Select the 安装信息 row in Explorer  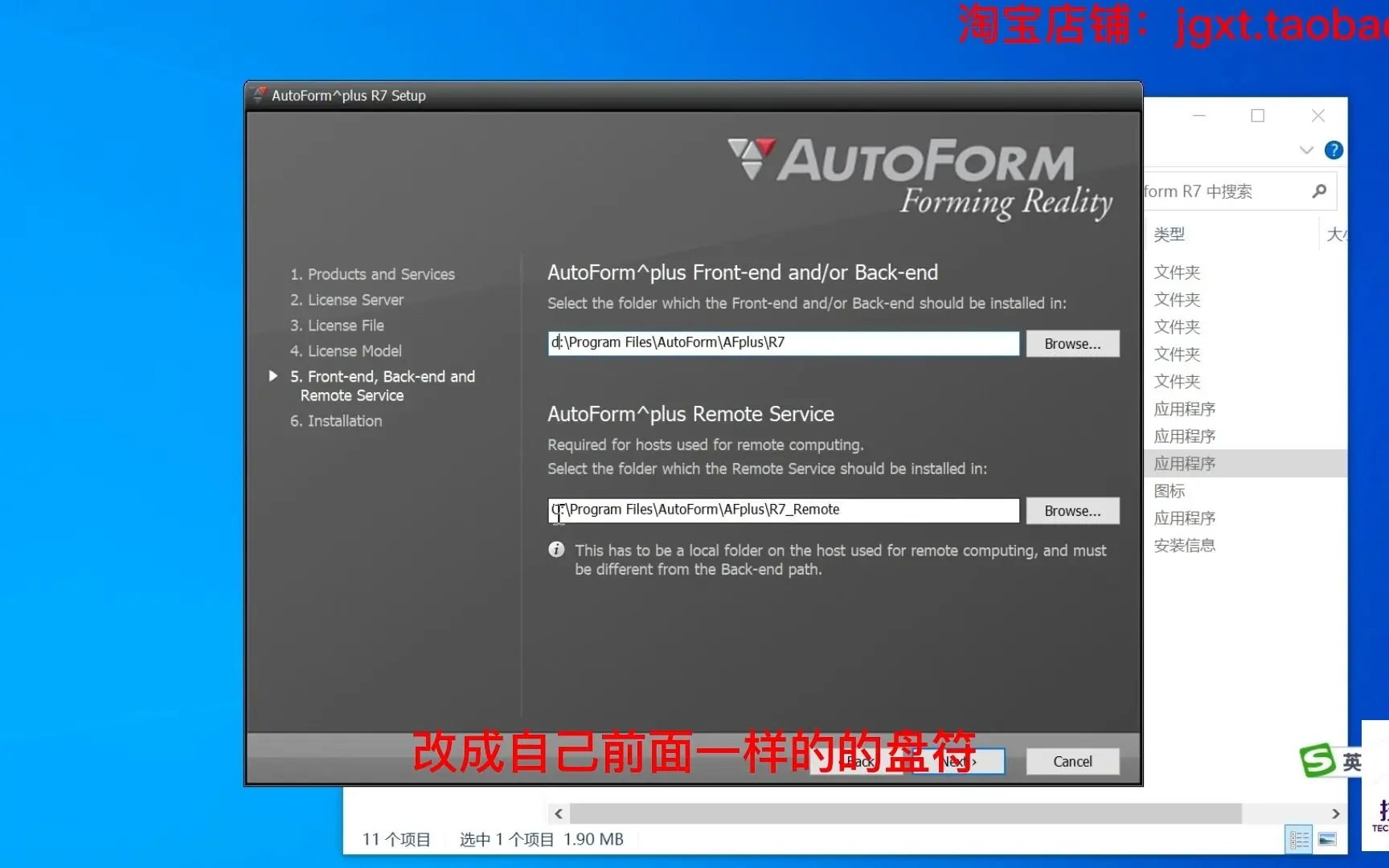click(x=1185, y=546)
